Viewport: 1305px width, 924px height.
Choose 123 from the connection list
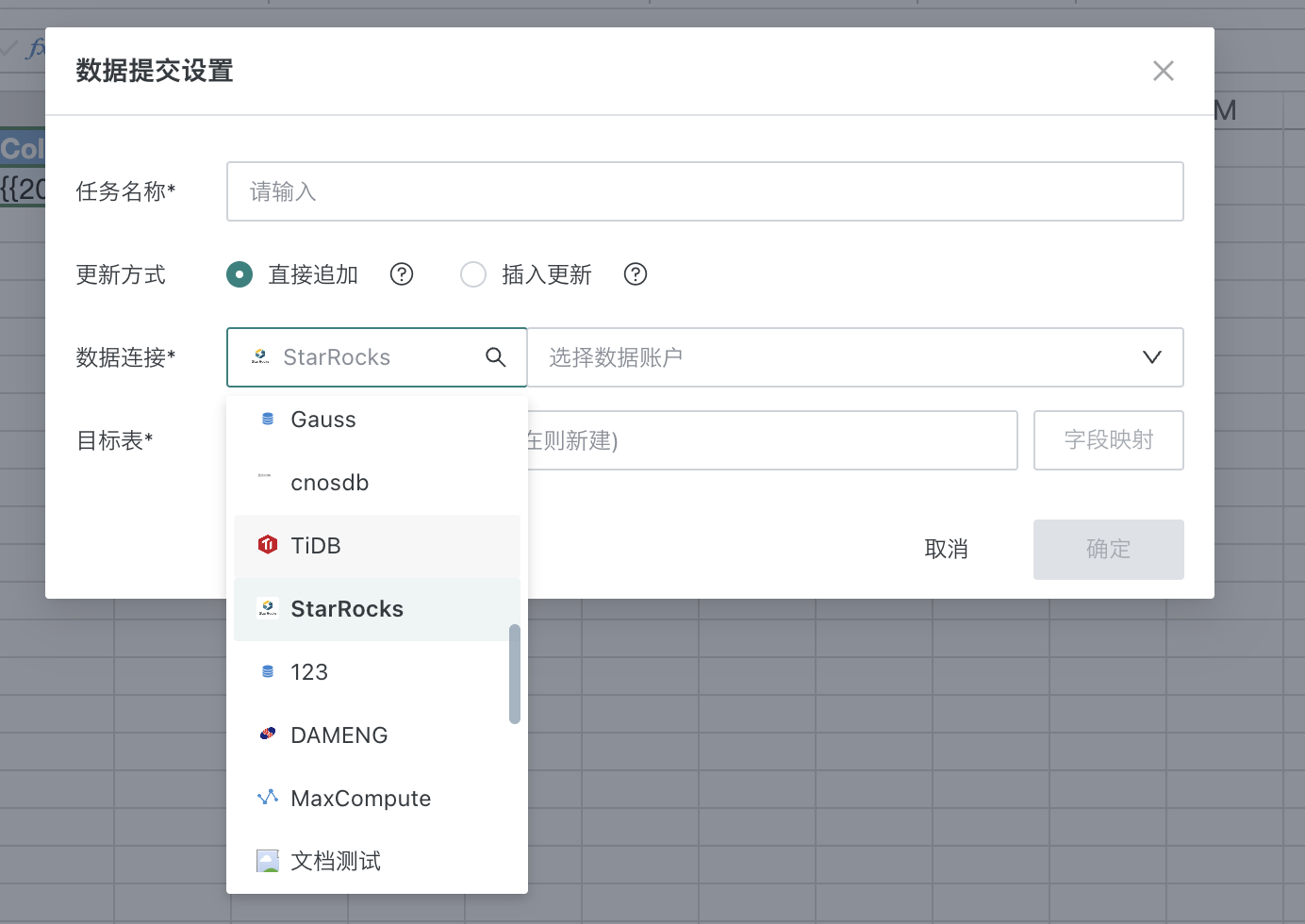tap(377, 672)
